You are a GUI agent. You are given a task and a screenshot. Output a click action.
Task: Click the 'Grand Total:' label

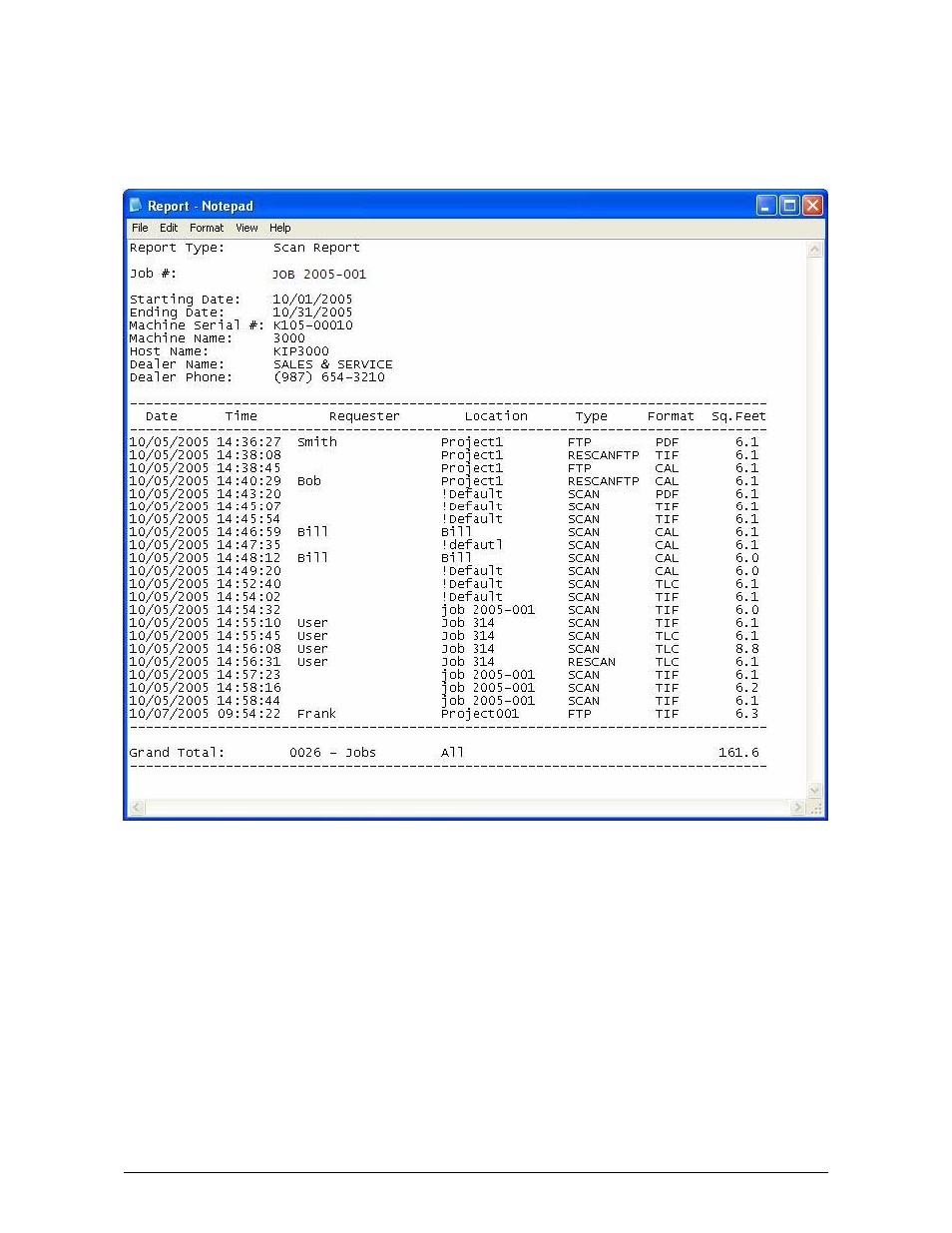coord(177,753)
